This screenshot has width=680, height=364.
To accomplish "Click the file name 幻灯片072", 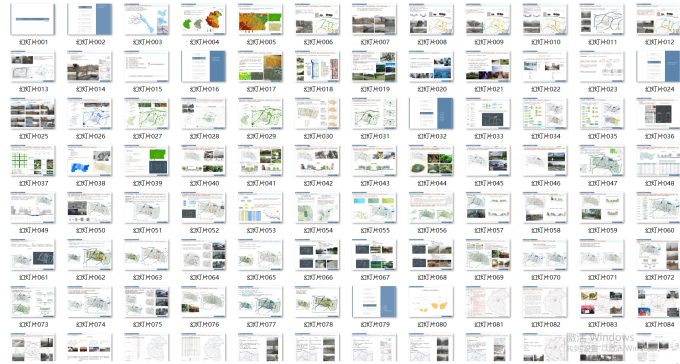I will (659, 277).
